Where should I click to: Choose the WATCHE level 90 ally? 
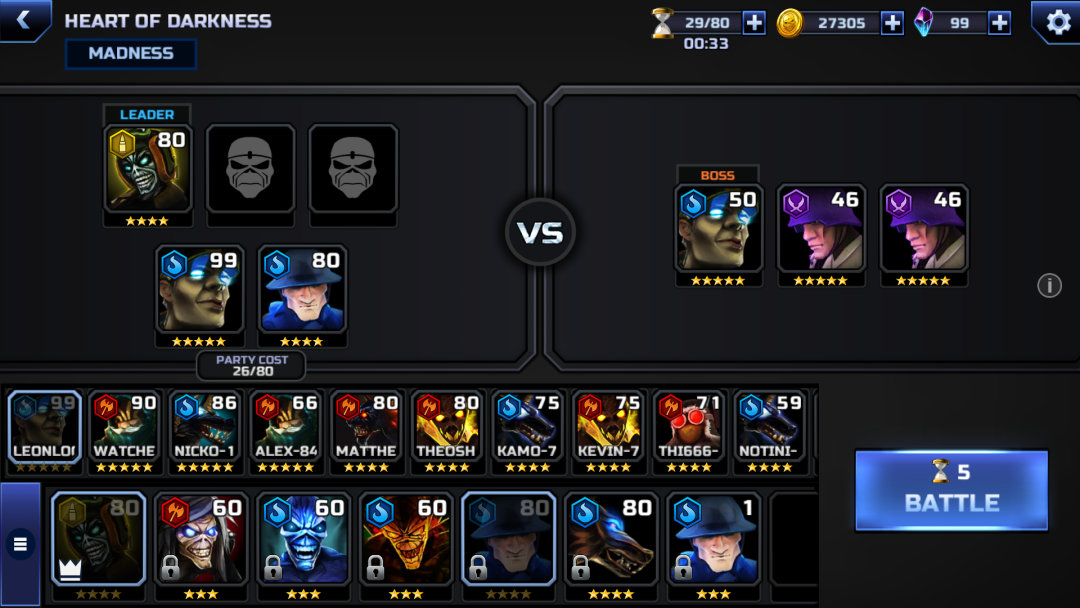point(124,432)
